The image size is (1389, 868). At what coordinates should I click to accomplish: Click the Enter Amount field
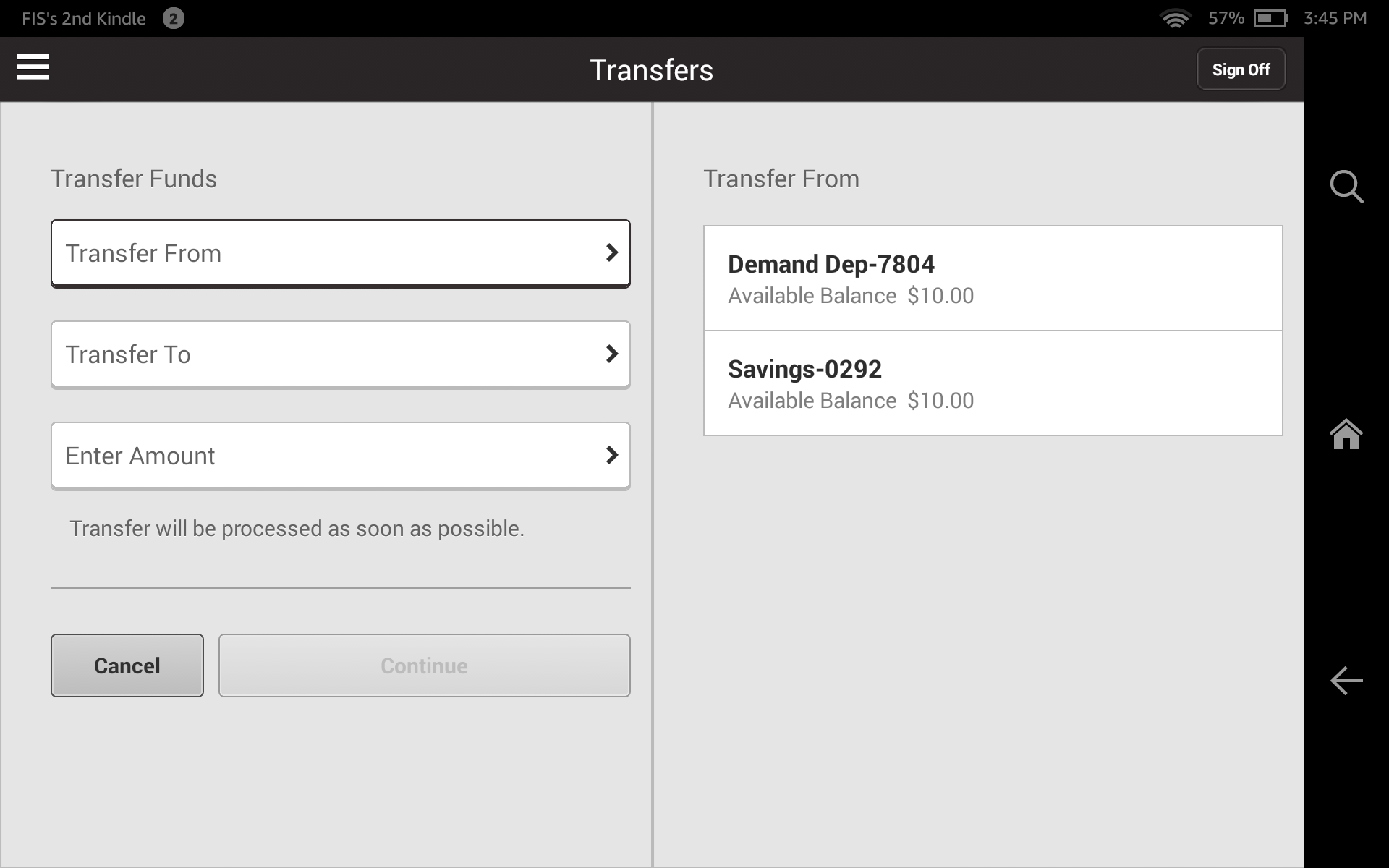pos(340,456)
